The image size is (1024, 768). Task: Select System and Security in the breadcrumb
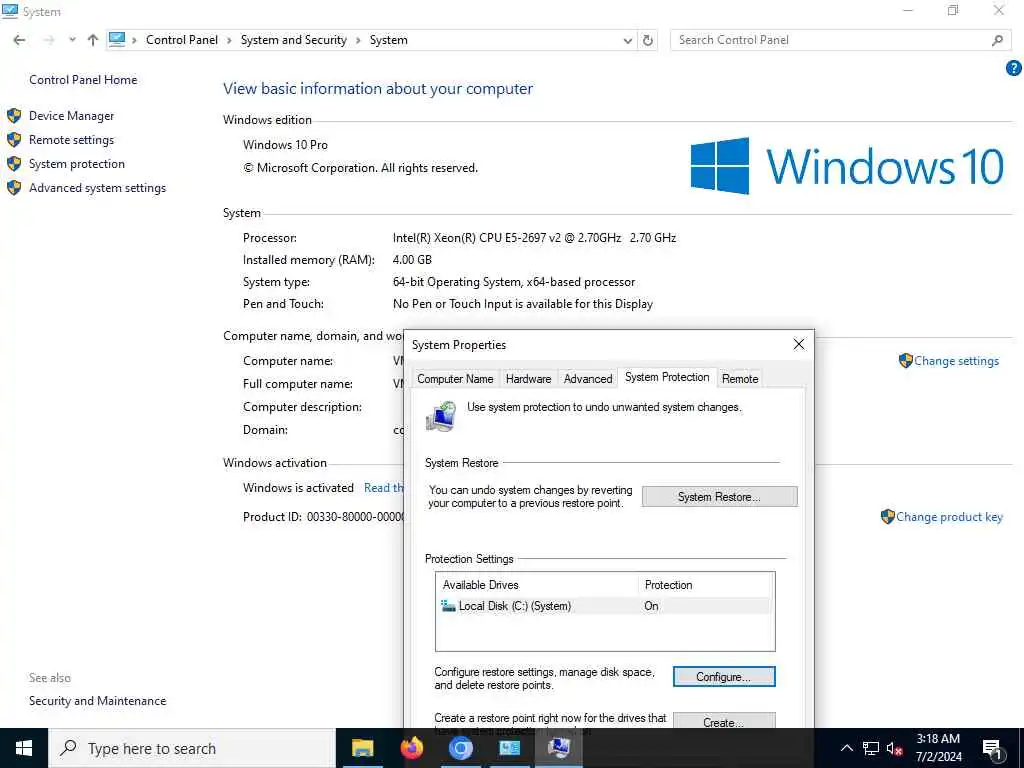[x=293, y=40]
